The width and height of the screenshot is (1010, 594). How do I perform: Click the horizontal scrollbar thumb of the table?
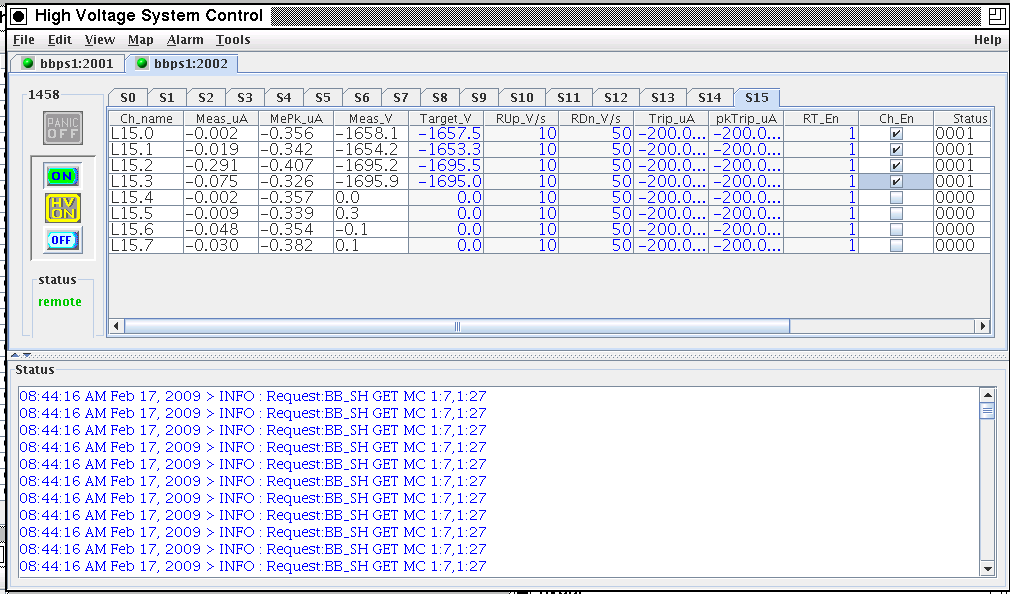[x=457, y=326]
